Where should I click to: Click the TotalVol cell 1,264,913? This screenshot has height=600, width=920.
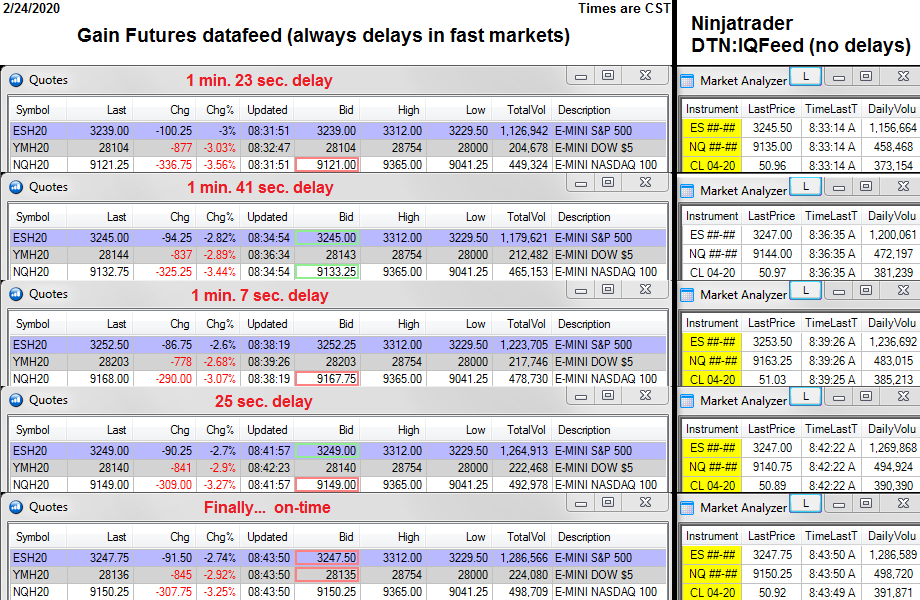click(523, 450)
